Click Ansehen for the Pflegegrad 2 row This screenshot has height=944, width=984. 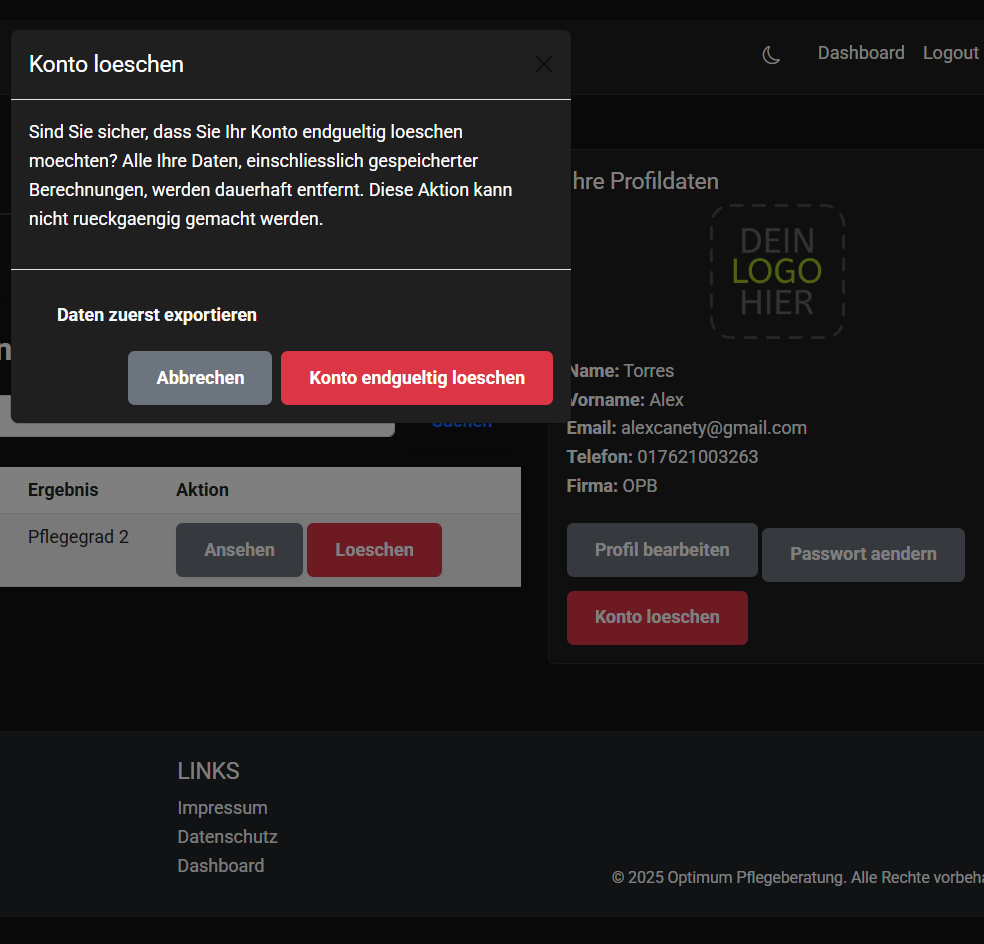pos(239,550)
